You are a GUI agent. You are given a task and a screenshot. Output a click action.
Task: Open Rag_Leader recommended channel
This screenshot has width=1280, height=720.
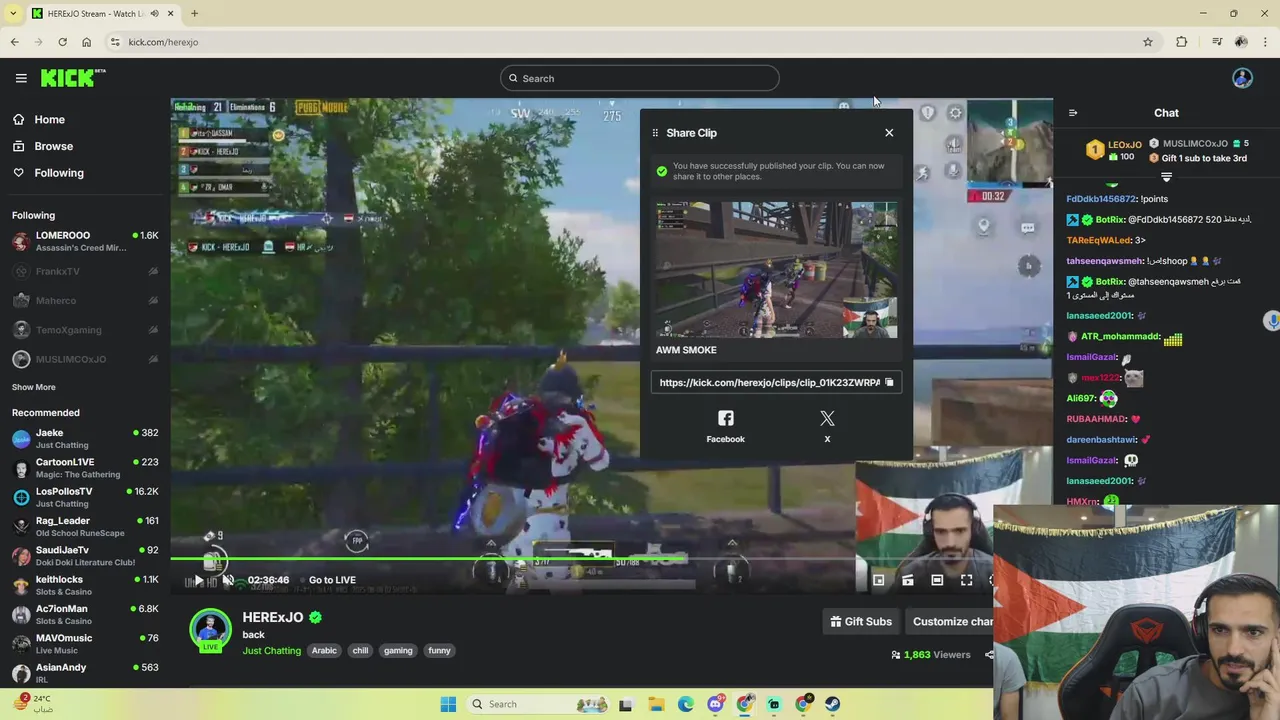(x=85, y=527)
